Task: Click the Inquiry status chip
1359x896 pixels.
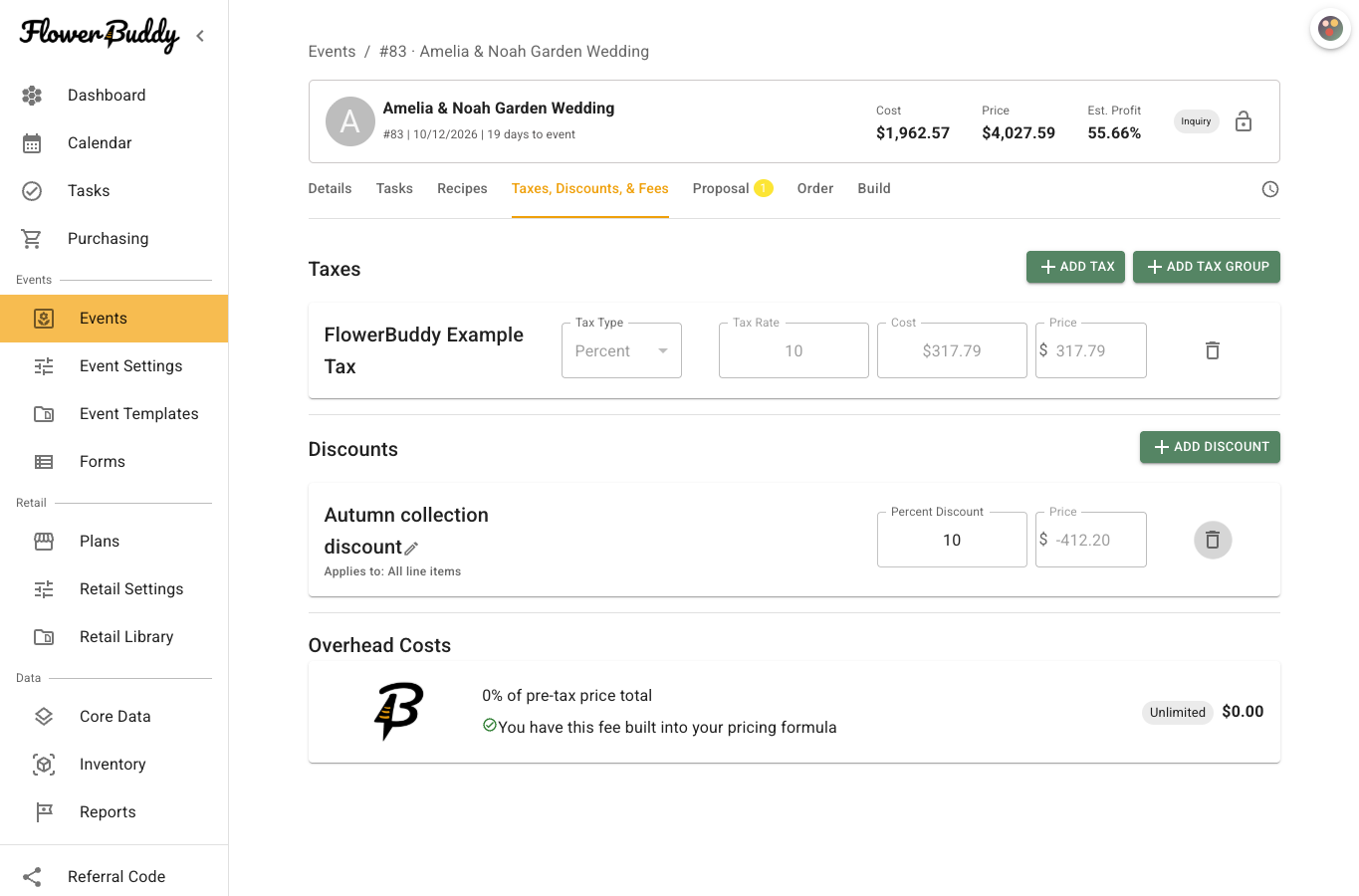Action: pyautogui.click(x=1196, y=121)
